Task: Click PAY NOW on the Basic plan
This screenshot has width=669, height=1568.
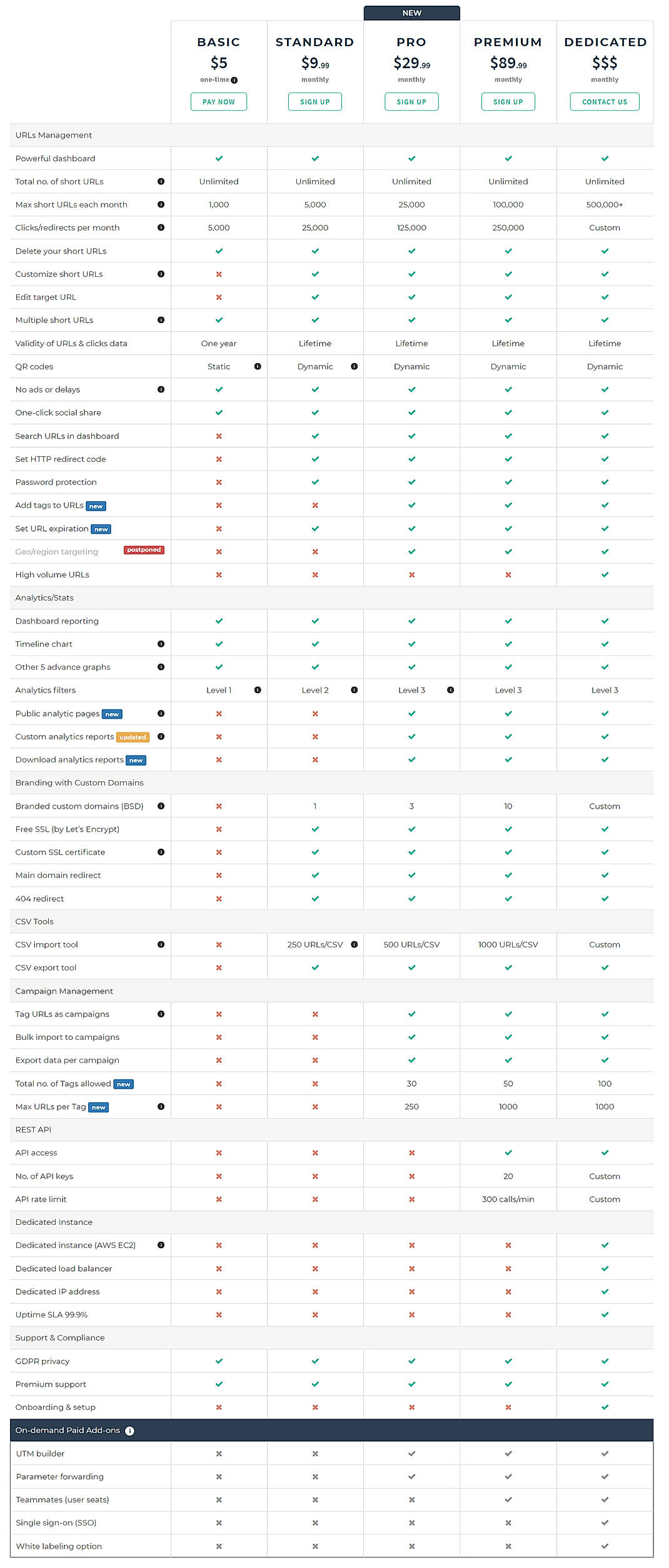Action: click(x=219, y=101)
